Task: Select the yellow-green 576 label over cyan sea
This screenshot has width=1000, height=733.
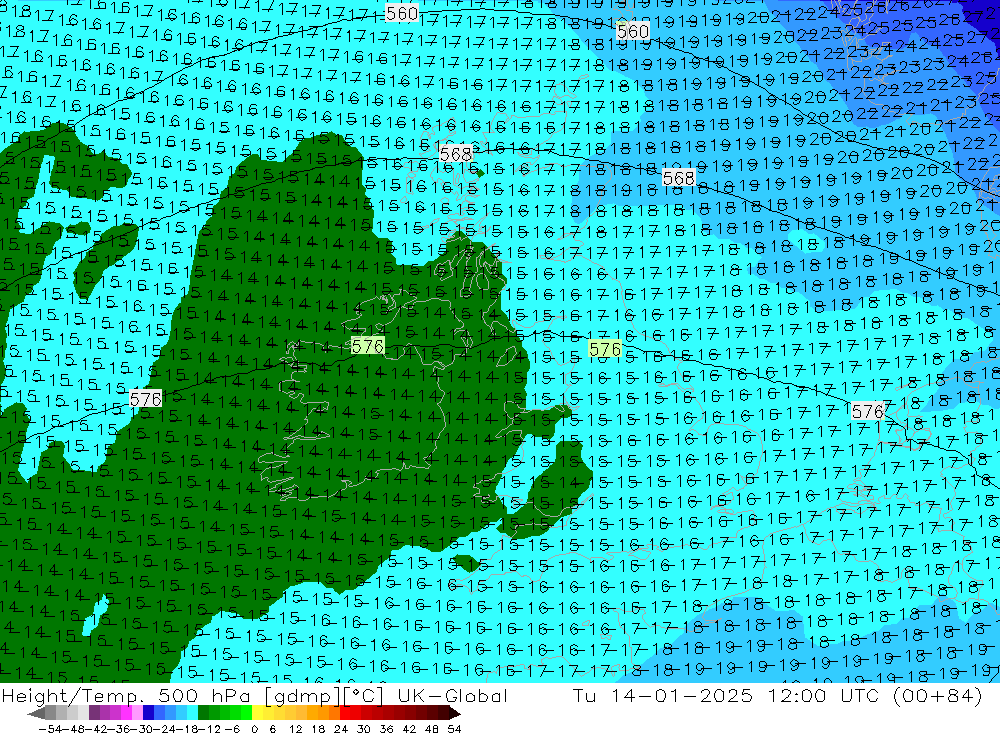Action: pyautogui.click(x=605, y=349)
